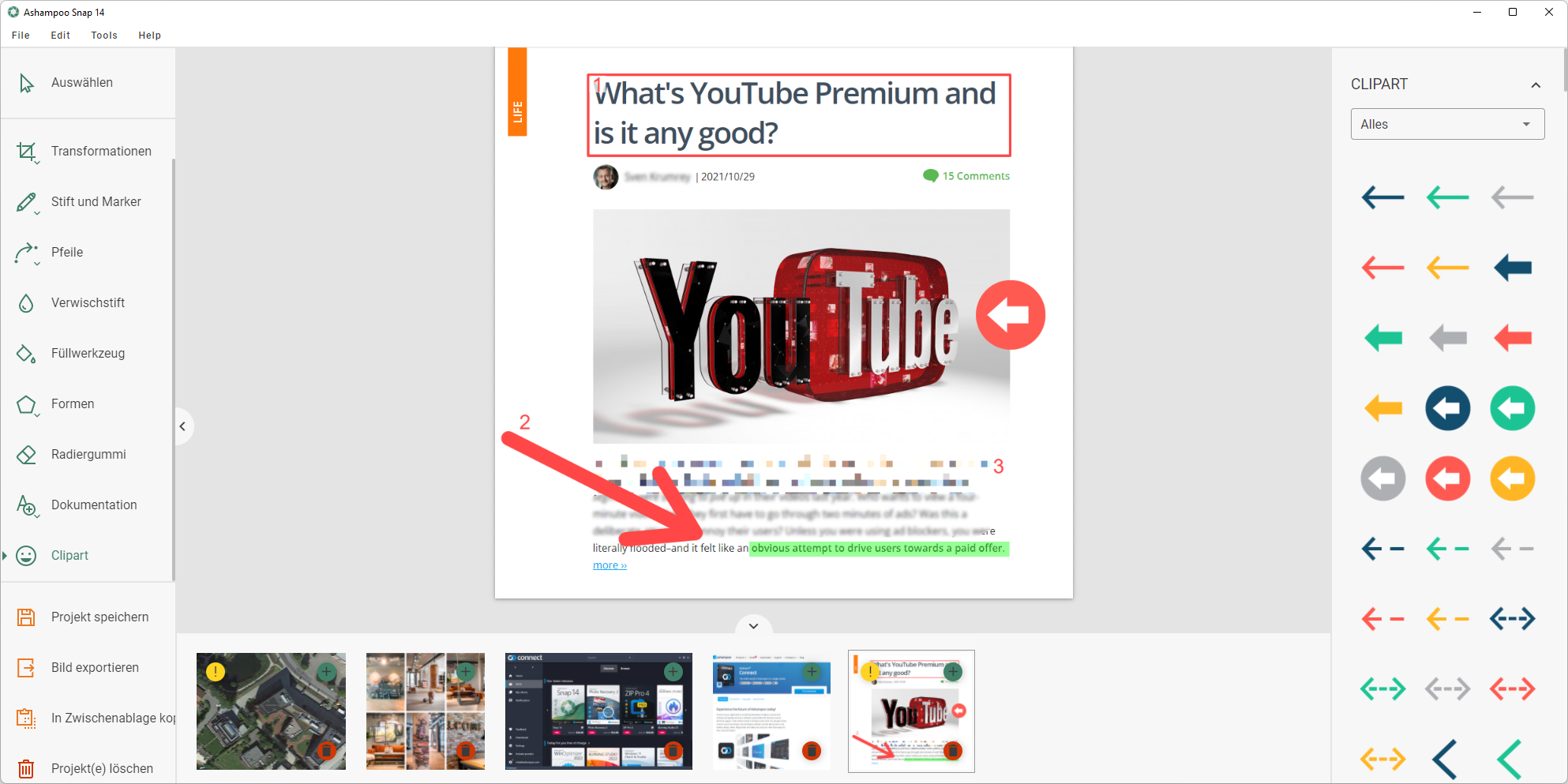Insert the thick navy block arrow clipart

click(x=1513, y=268)
